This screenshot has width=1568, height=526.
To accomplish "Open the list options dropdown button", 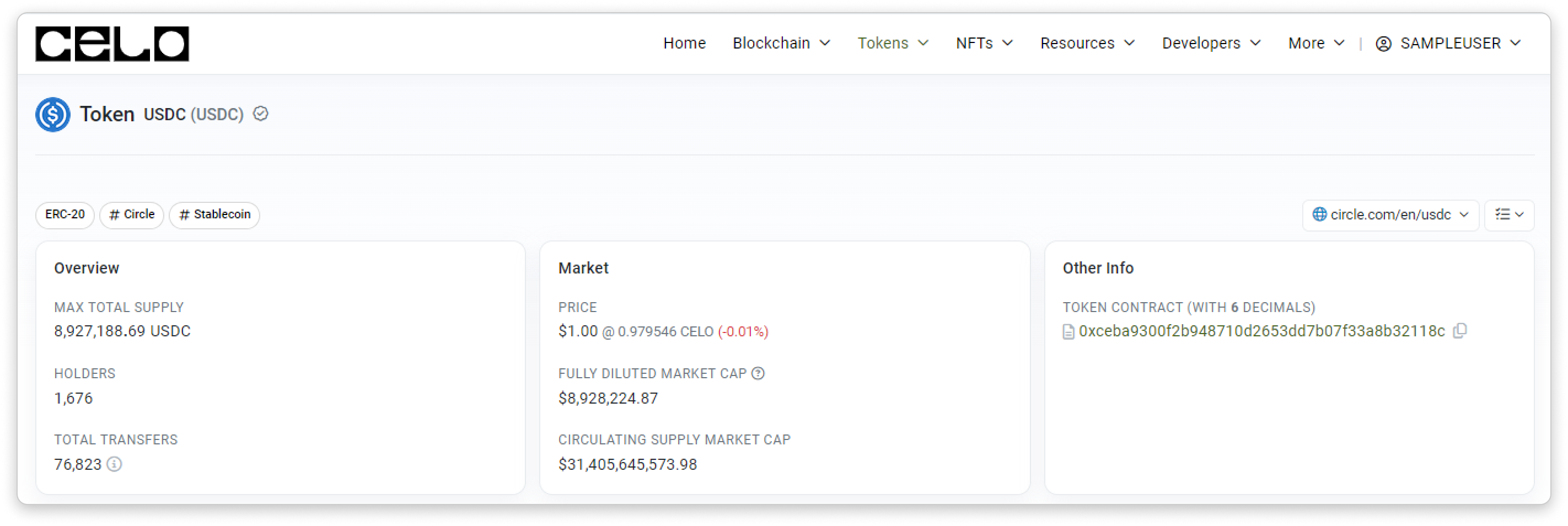I will click(x=1509, y=215).
